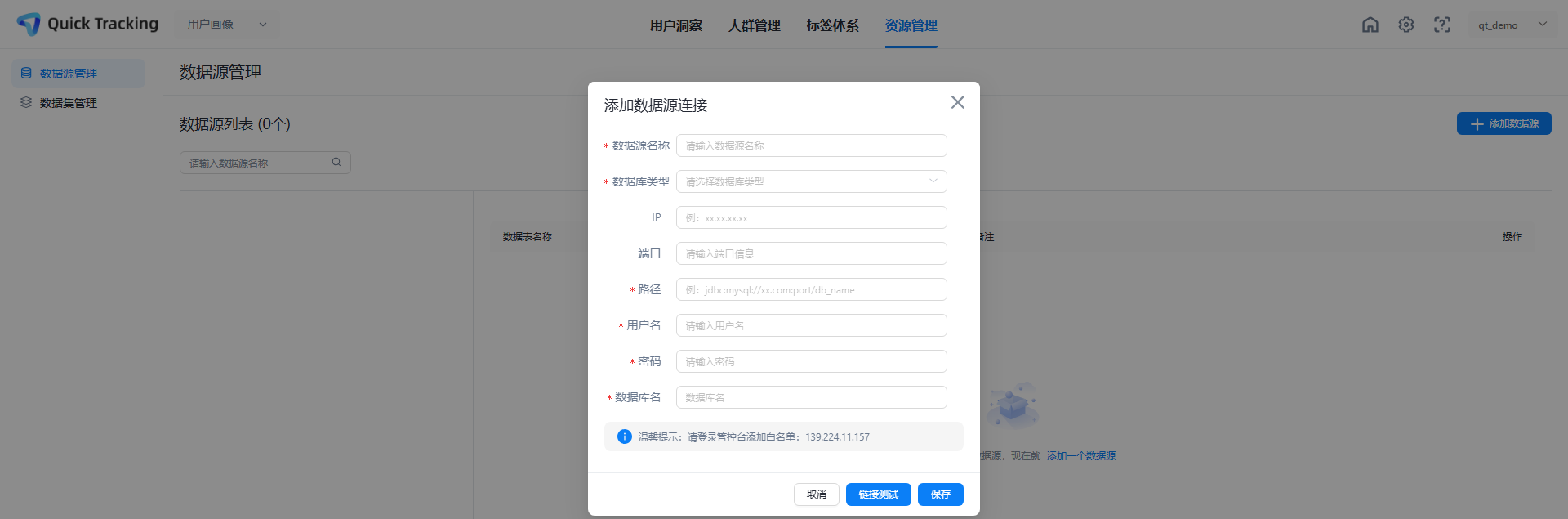
Task: Click the 请输入数据源名称 search field
Action: coord(265,163)
